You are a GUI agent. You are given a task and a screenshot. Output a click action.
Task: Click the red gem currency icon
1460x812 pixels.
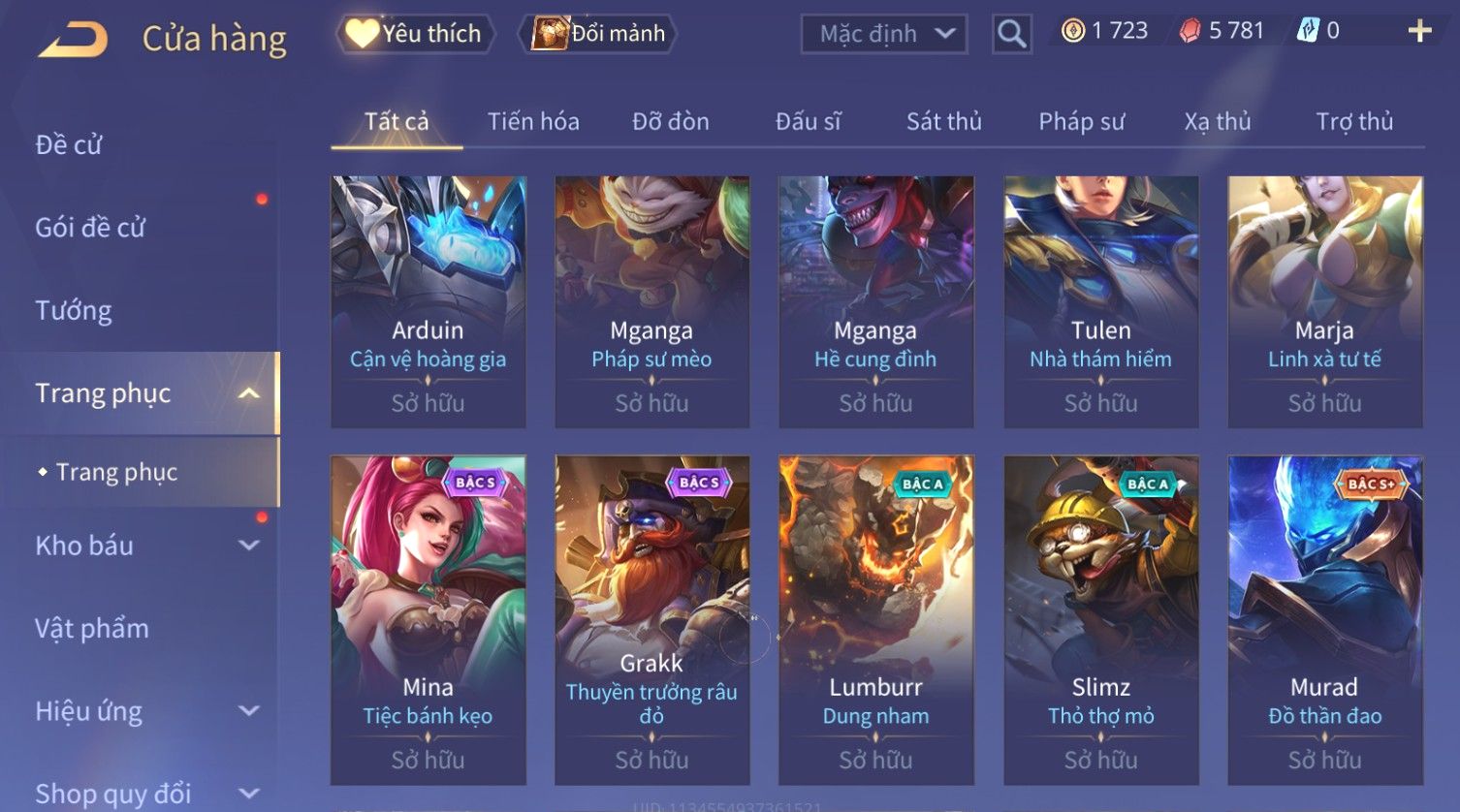[1190, 31]
